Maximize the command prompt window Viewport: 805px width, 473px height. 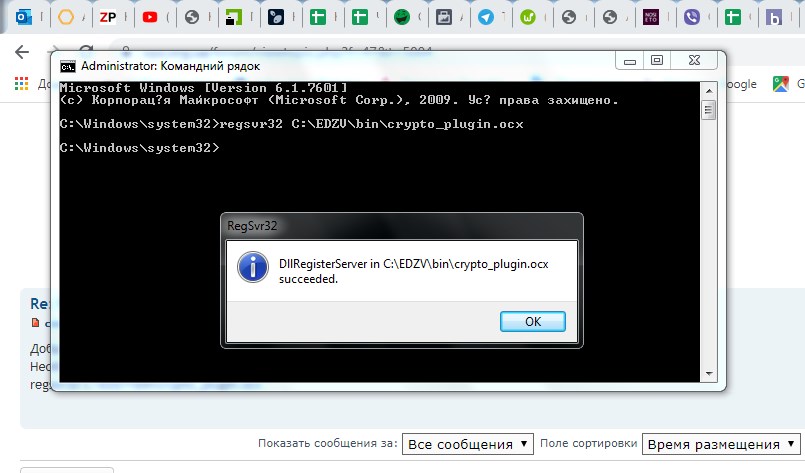pyautogui.click(x=657, y=61)
